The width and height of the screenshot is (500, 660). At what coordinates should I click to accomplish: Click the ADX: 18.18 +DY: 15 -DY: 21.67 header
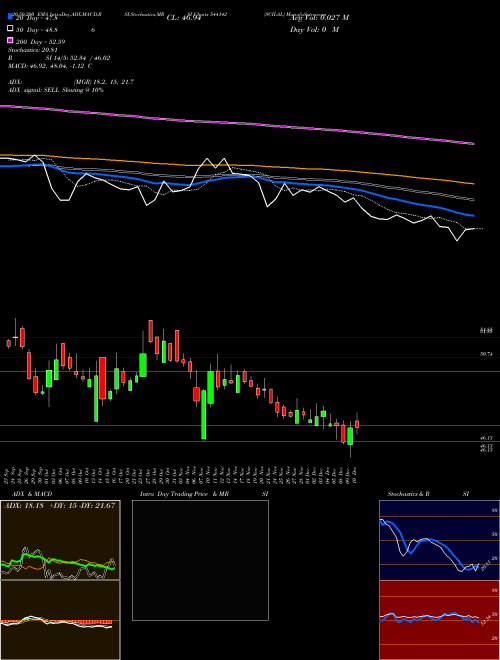click(x=59, y=505)
